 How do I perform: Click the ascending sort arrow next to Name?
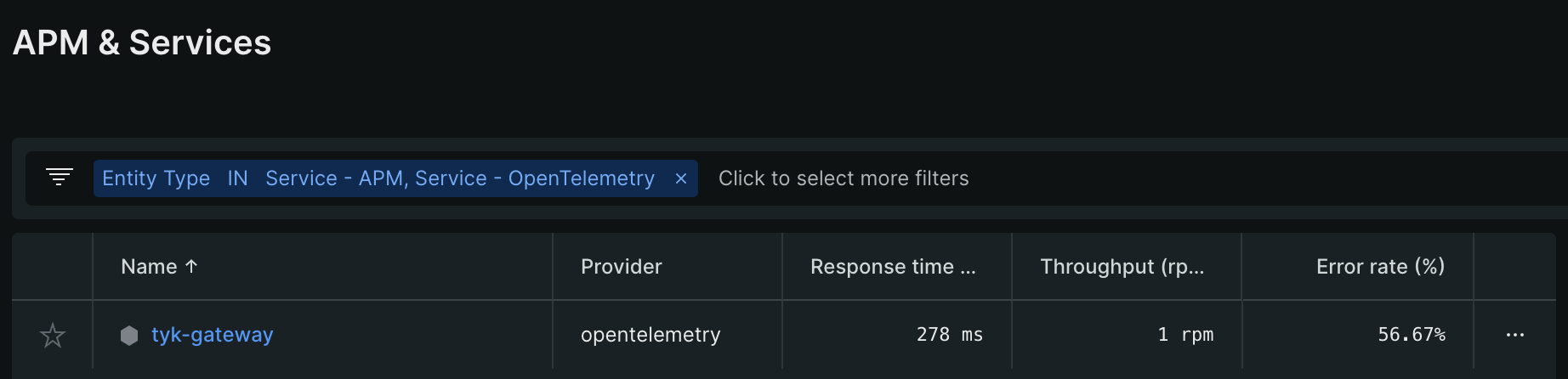pos(191,267)
